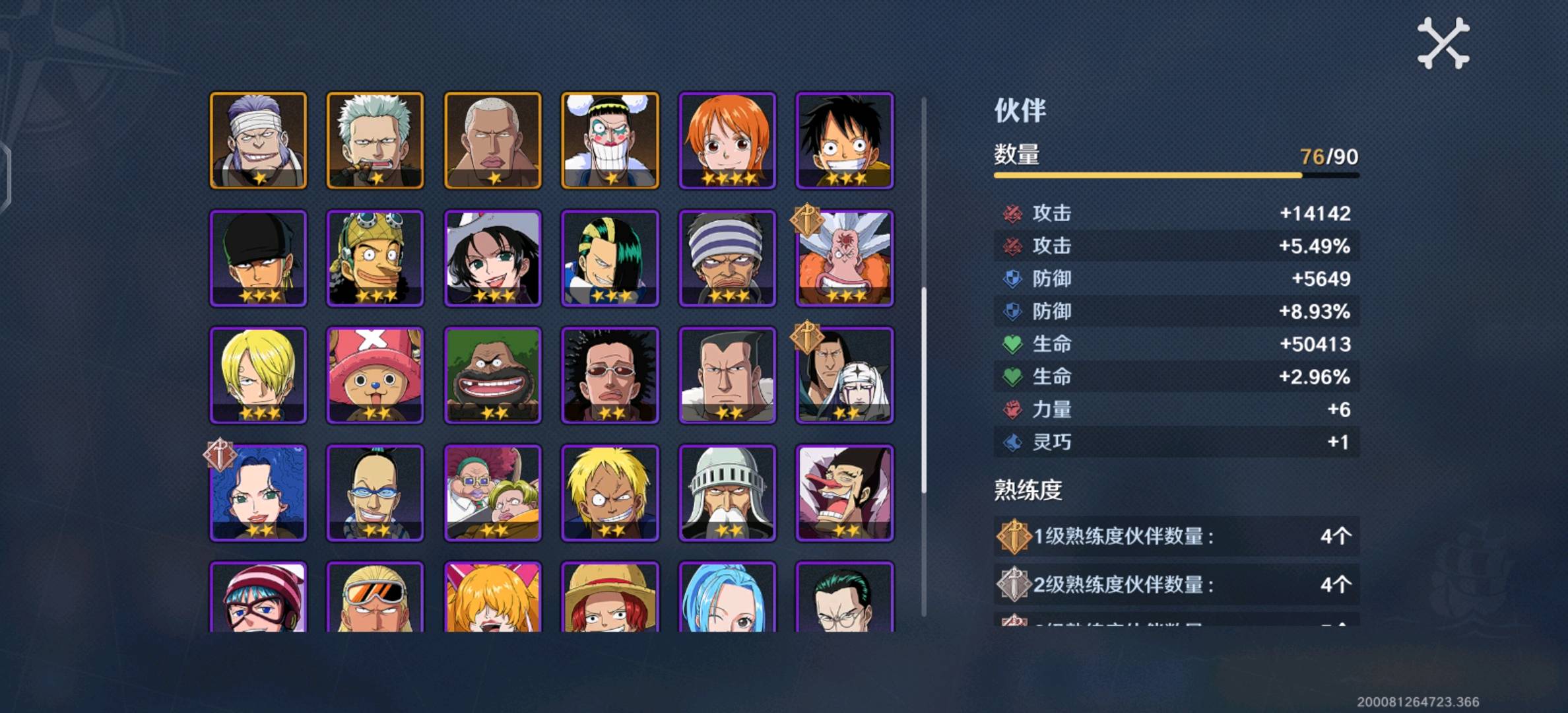Select the Luffy partner portrait

click(845, 141)
